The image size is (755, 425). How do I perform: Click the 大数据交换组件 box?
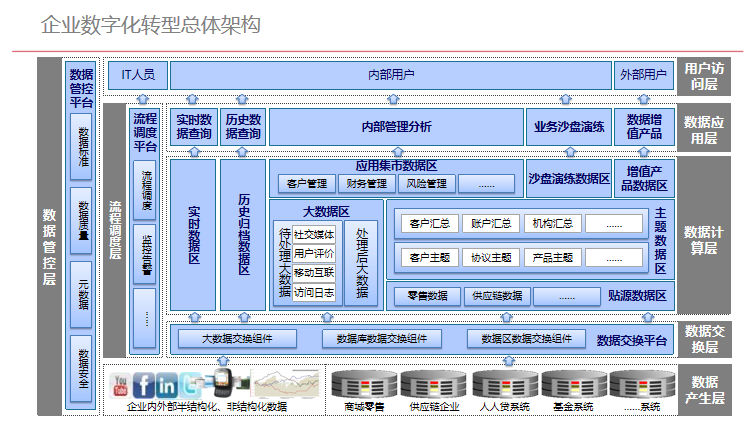pos(237,339)
